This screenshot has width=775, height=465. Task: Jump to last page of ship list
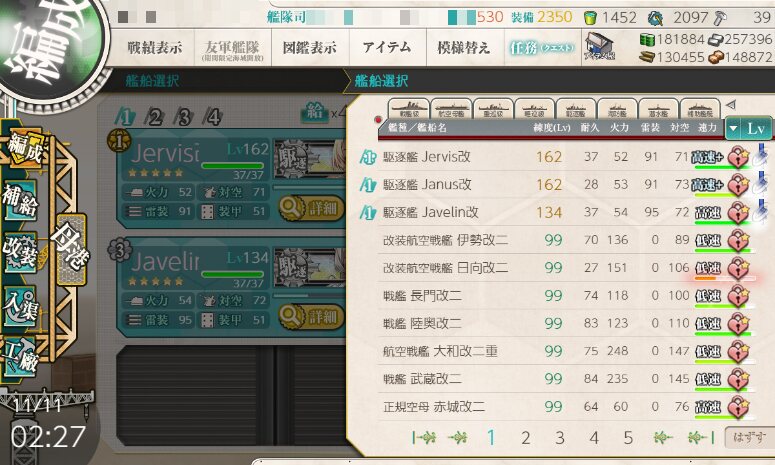click(702, 437)
